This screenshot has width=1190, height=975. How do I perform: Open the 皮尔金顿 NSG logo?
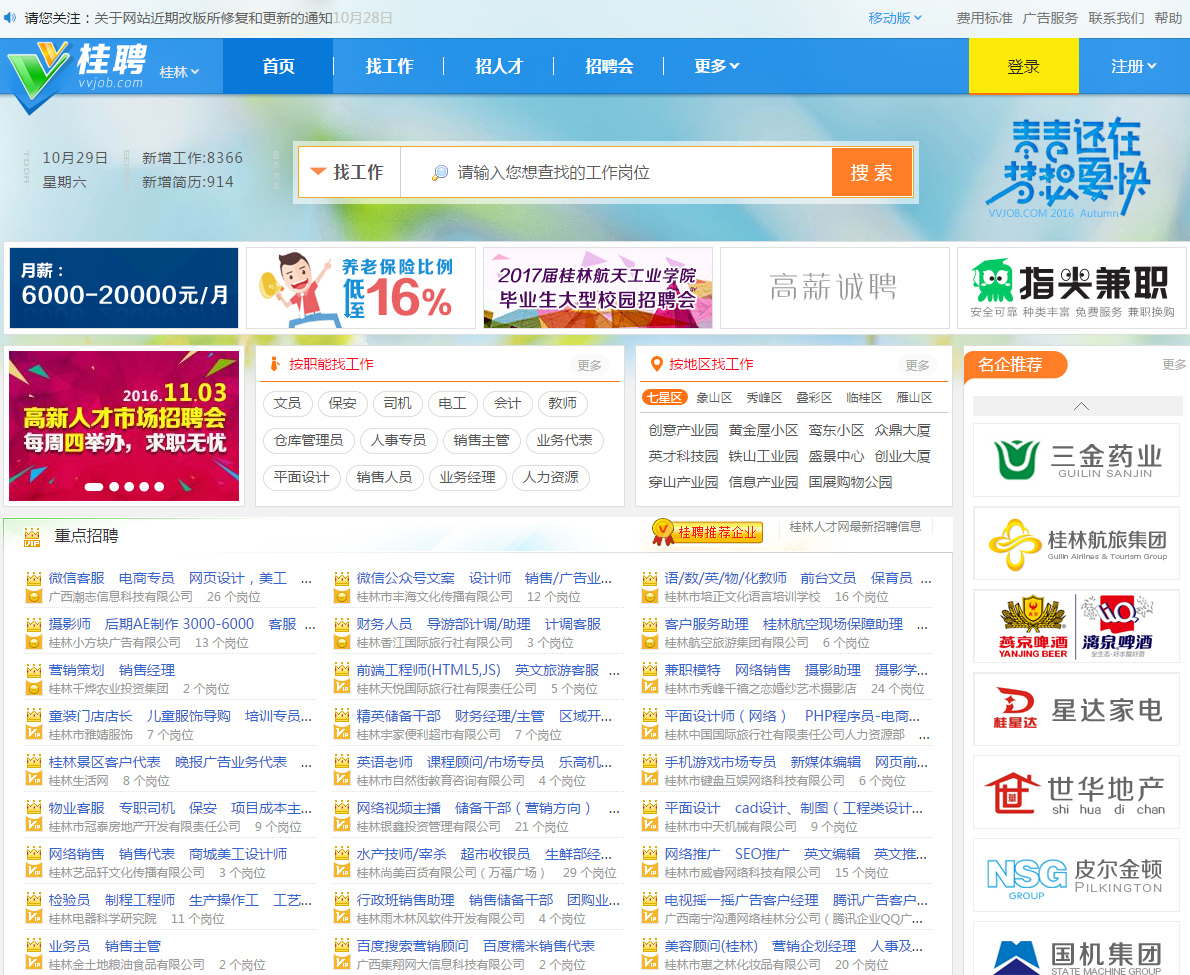(x=1076, y=876)
